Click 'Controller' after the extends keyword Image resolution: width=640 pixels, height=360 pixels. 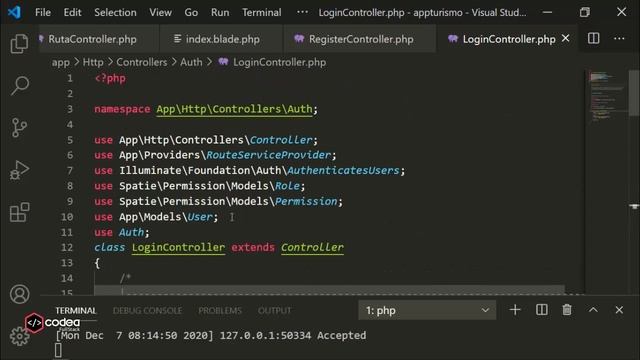(312, 247)
